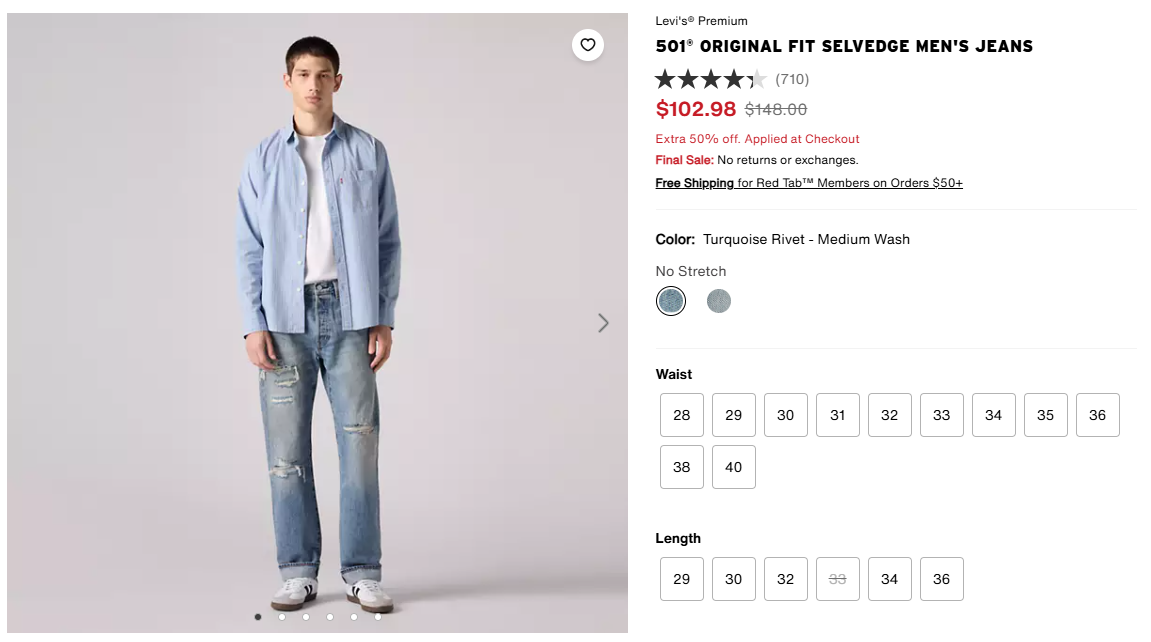The image size is (1151, 642).
Task: Select waist size 34
Action: tap(994, 415)
